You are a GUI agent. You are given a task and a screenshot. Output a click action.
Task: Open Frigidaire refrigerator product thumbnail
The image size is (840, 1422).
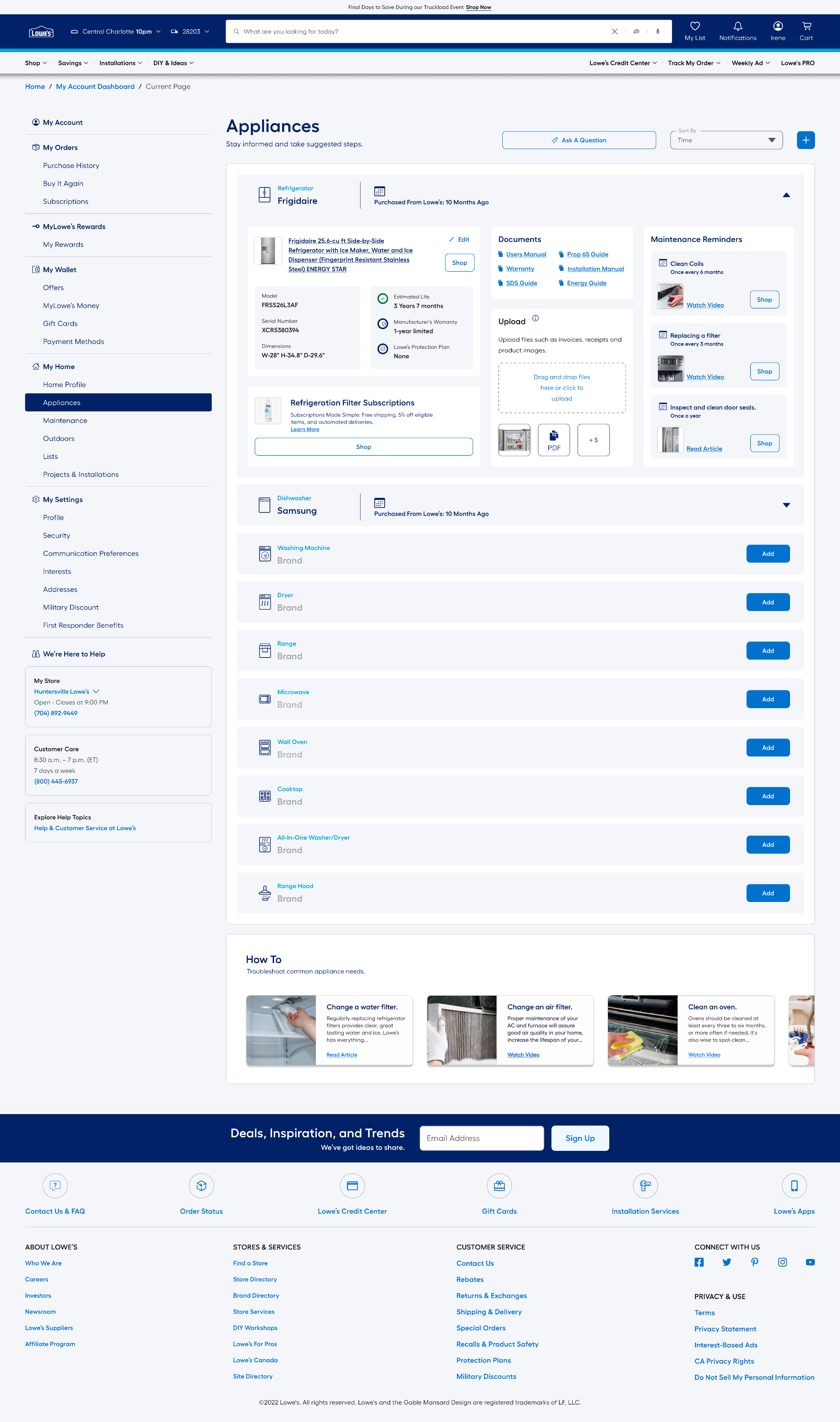pos(268,251)
